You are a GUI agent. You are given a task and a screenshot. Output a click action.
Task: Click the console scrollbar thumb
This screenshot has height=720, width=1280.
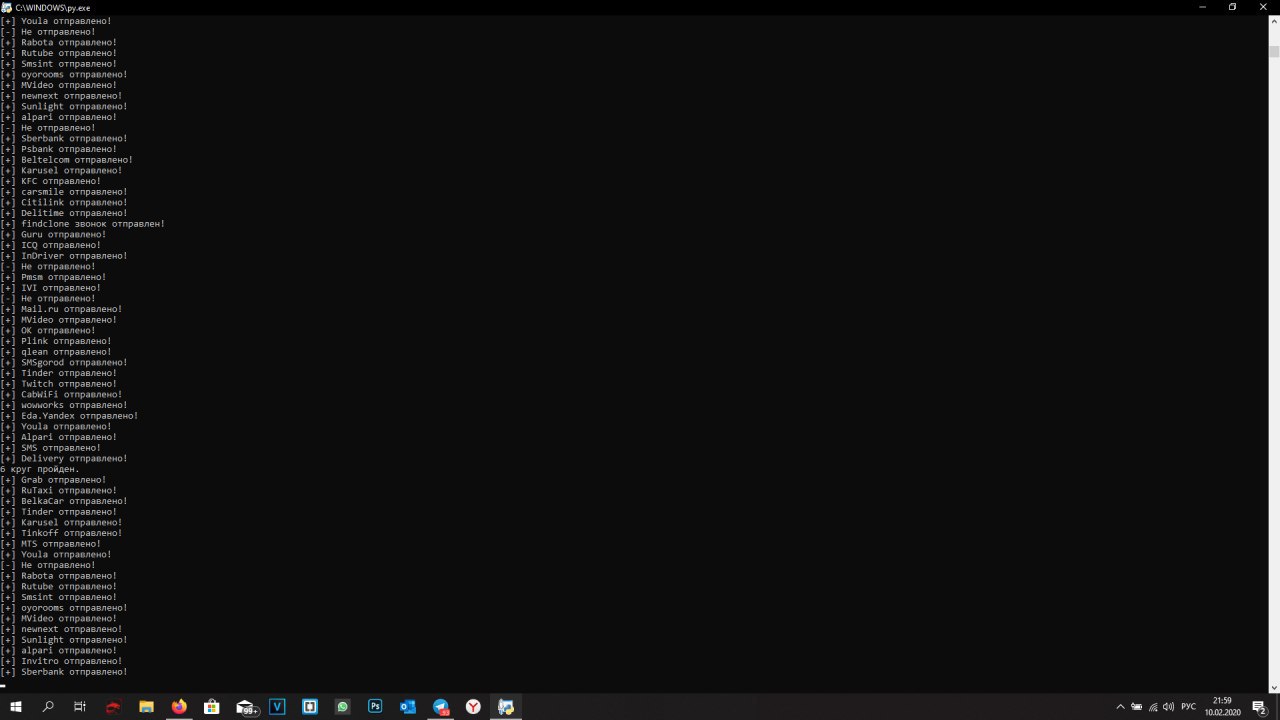1274,52
